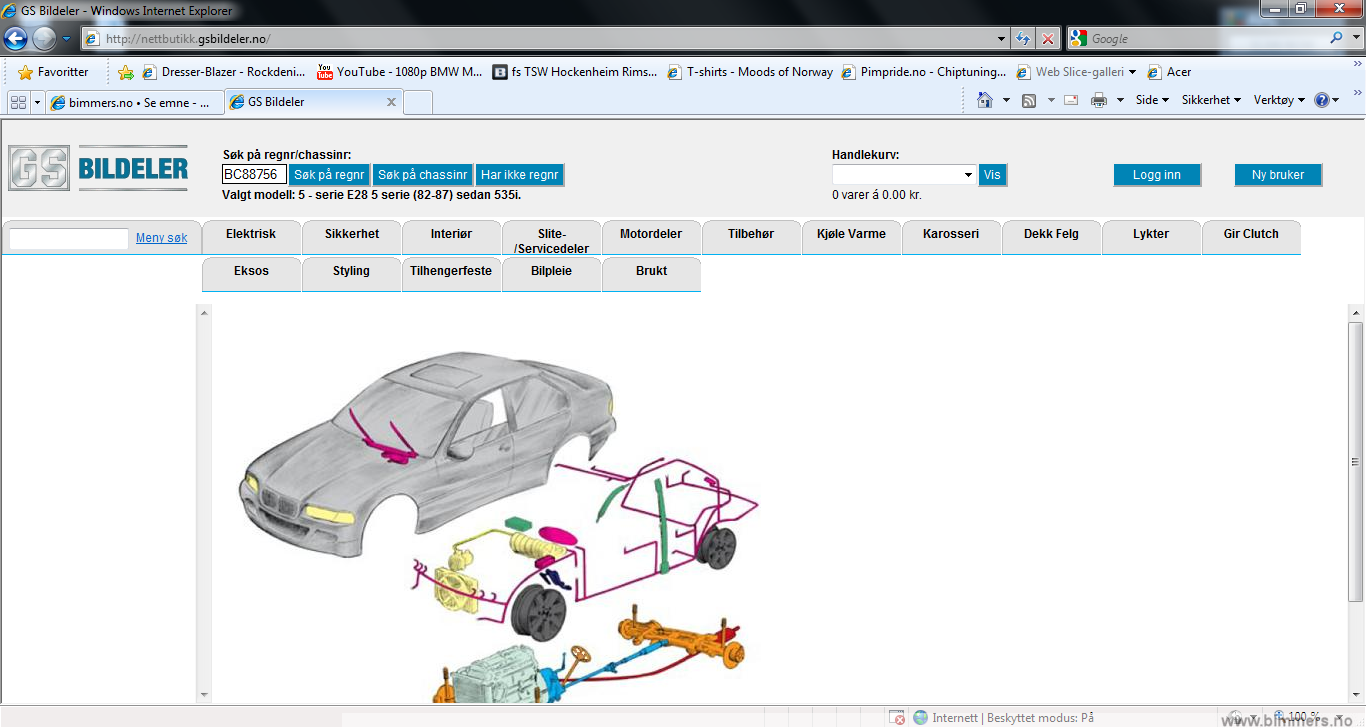This screenshot has width=1366, height=728.
Task: Refresh the page with the refresh icon
Action: coord(1022,38)
